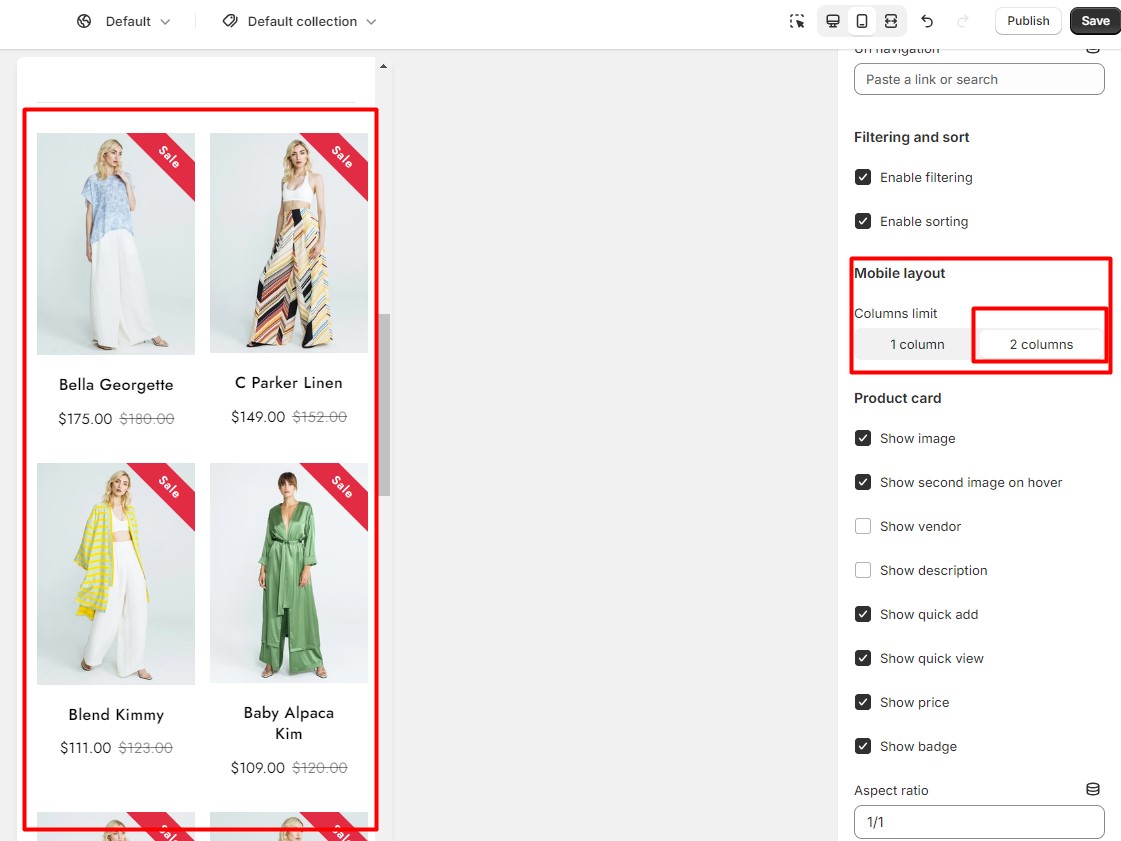Click the $175.00 sale price
1121x841 pixels.
coord(85,418)
